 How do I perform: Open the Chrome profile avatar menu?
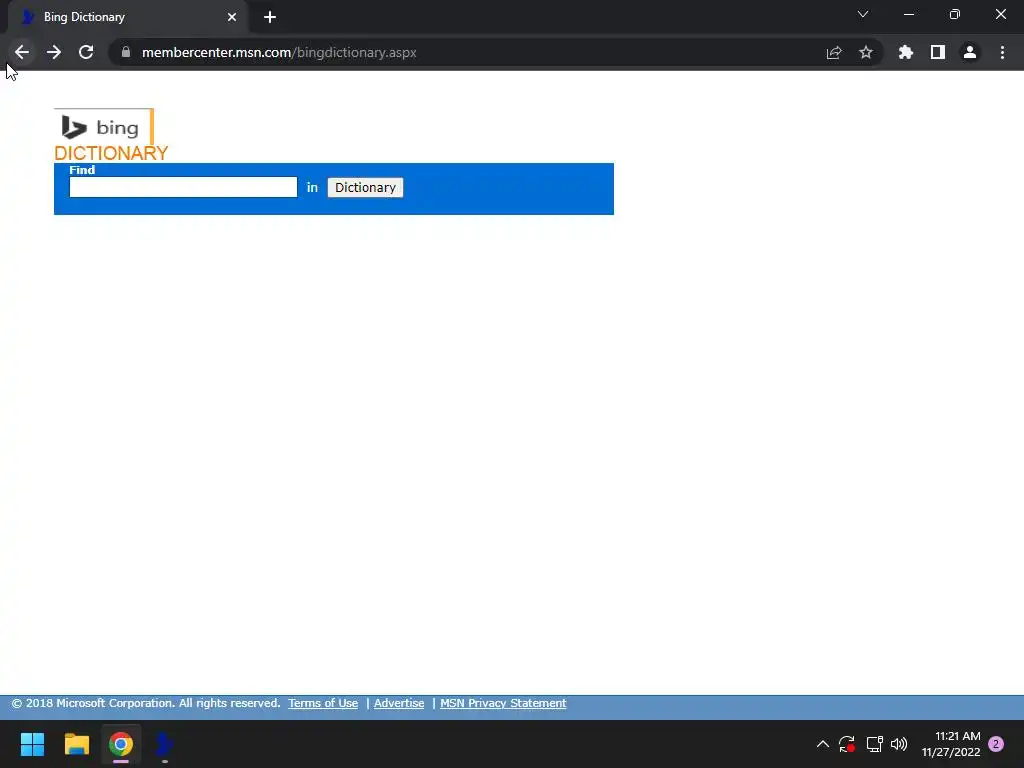tap(970, 52)
